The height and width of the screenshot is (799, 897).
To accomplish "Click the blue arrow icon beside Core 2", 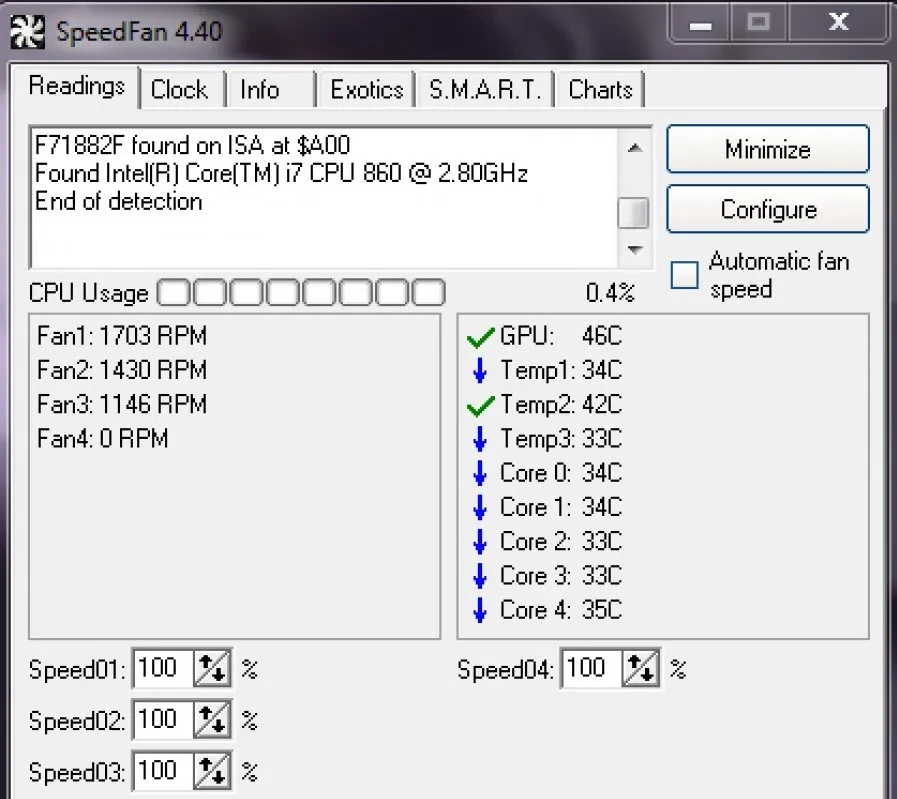I will [480, 542].
